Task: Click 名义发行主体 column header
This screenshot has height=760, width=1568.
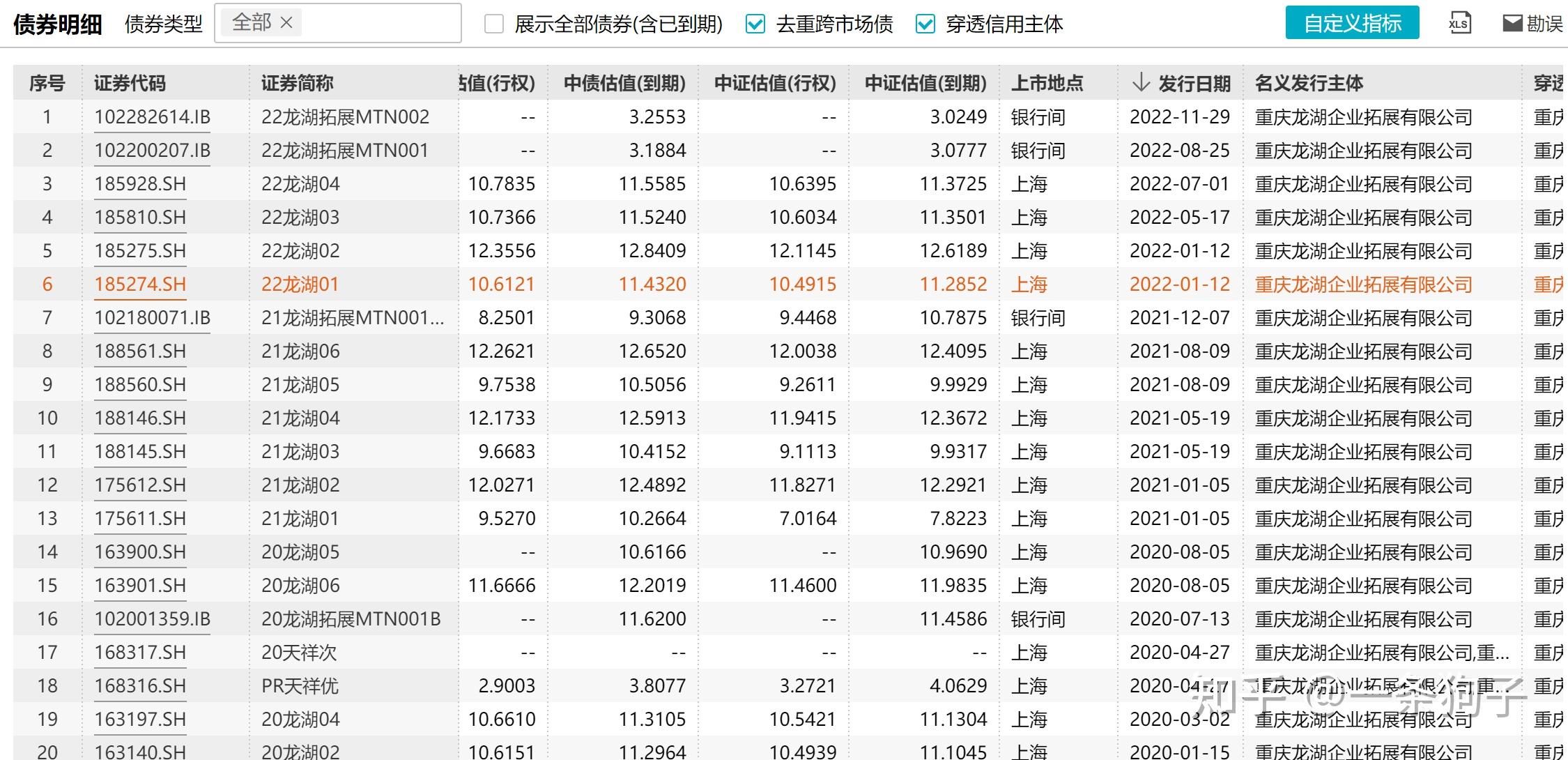Action: coord(1309,84)
